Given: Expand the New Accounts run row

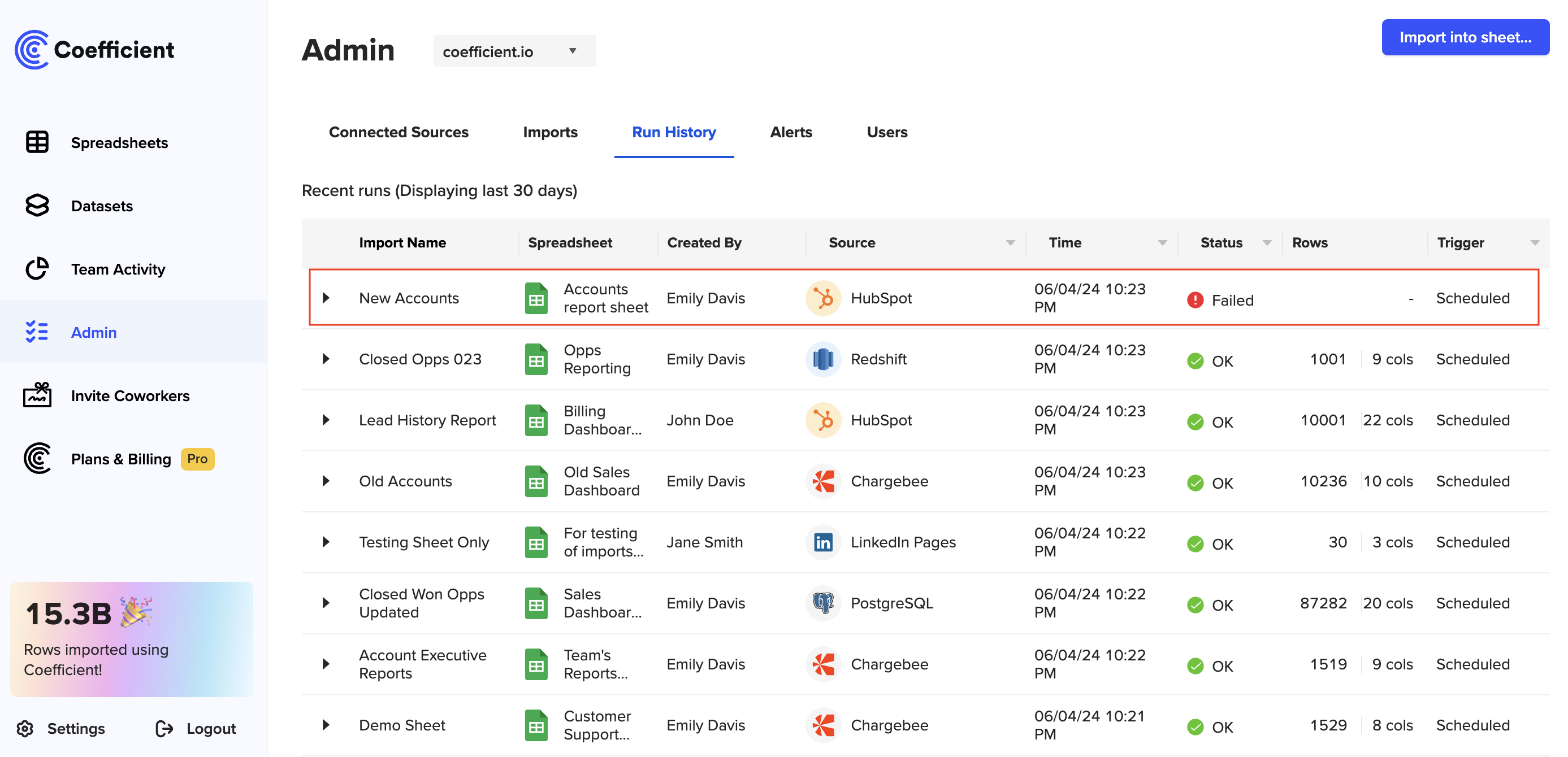Looking at the screenshot, I should (x=326, y=298).
